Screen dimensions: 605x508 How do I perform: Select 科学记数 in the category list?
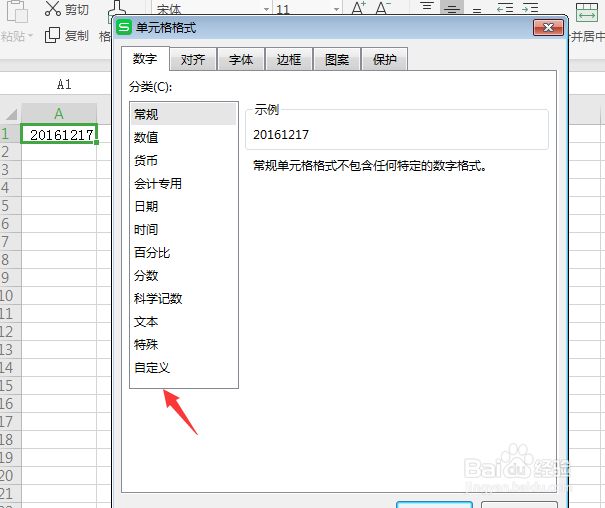[184, 299]
